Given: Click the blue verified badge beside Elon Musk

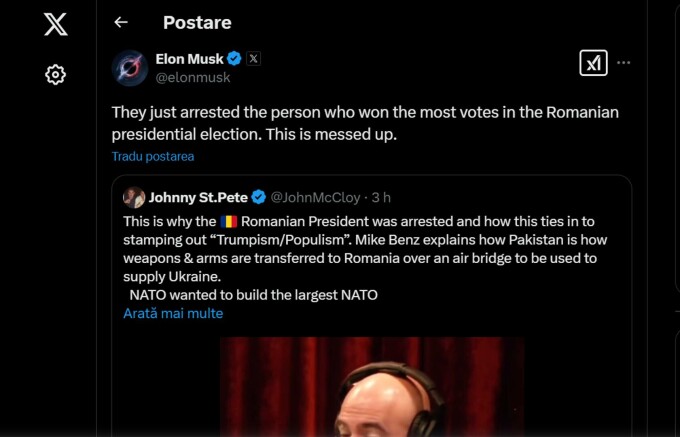Looking at the screenshot, I should (x=235, y=58).
